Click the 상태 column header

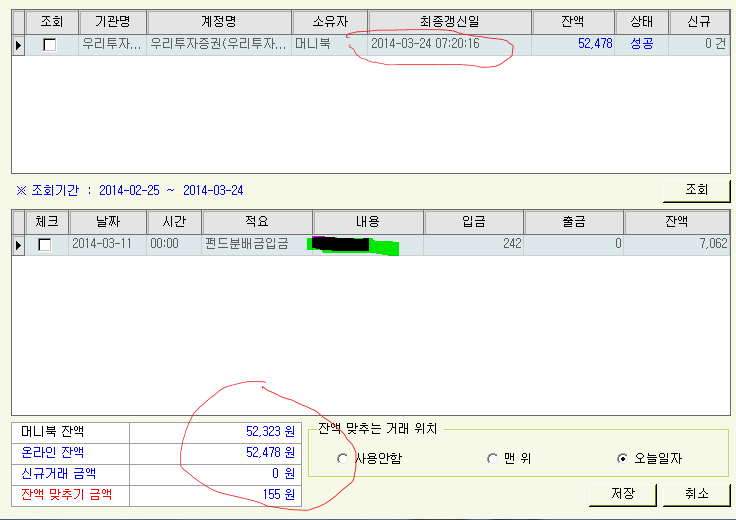(x=642, y=22)
